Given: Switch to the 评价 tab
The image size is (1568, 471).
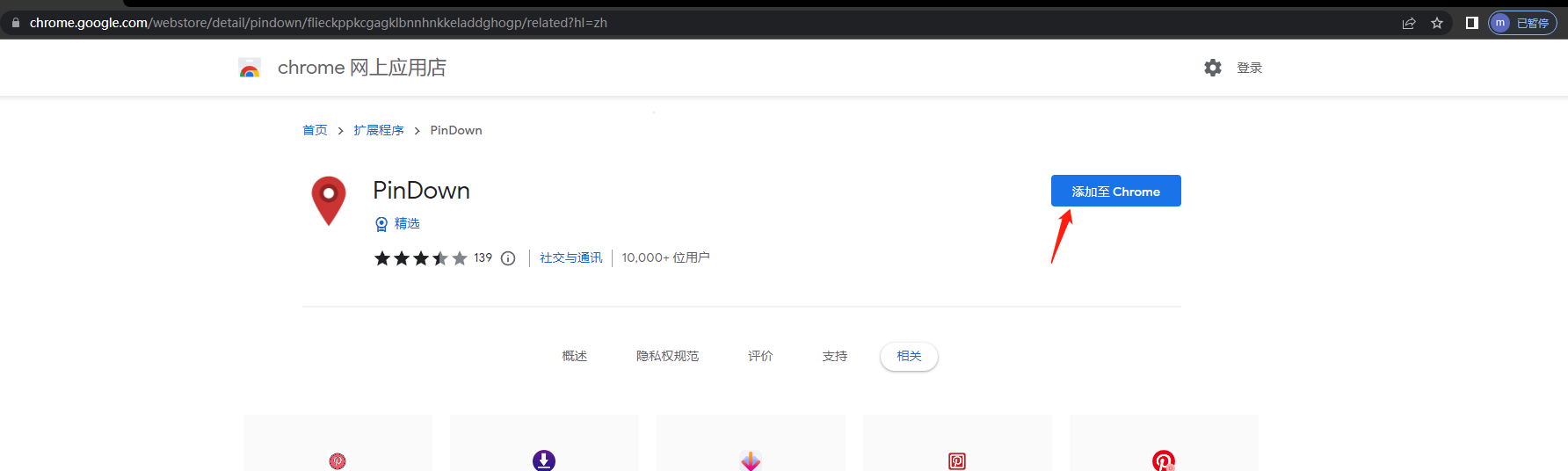Looking at the screenshot, I should click(760, 356).
